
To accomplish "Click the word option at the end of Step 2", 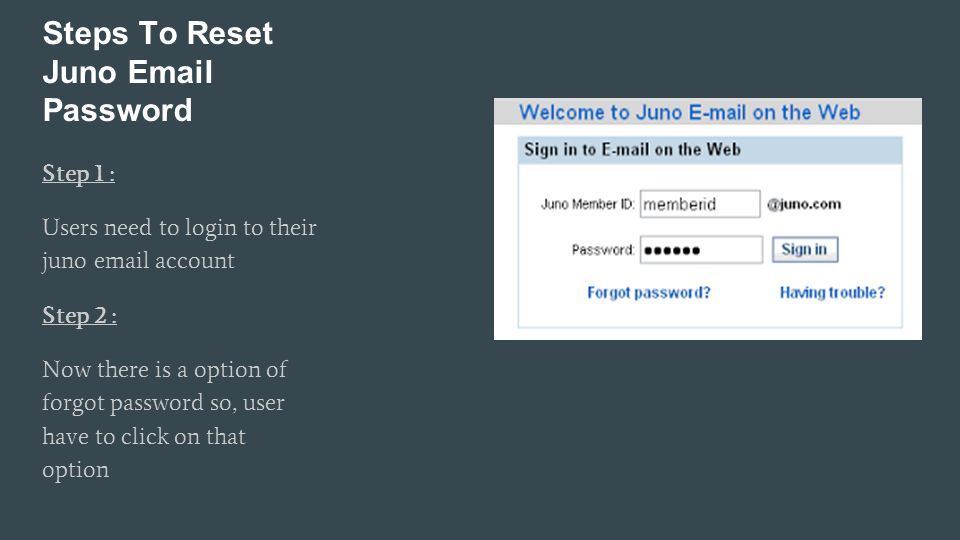I will (75, 470).
